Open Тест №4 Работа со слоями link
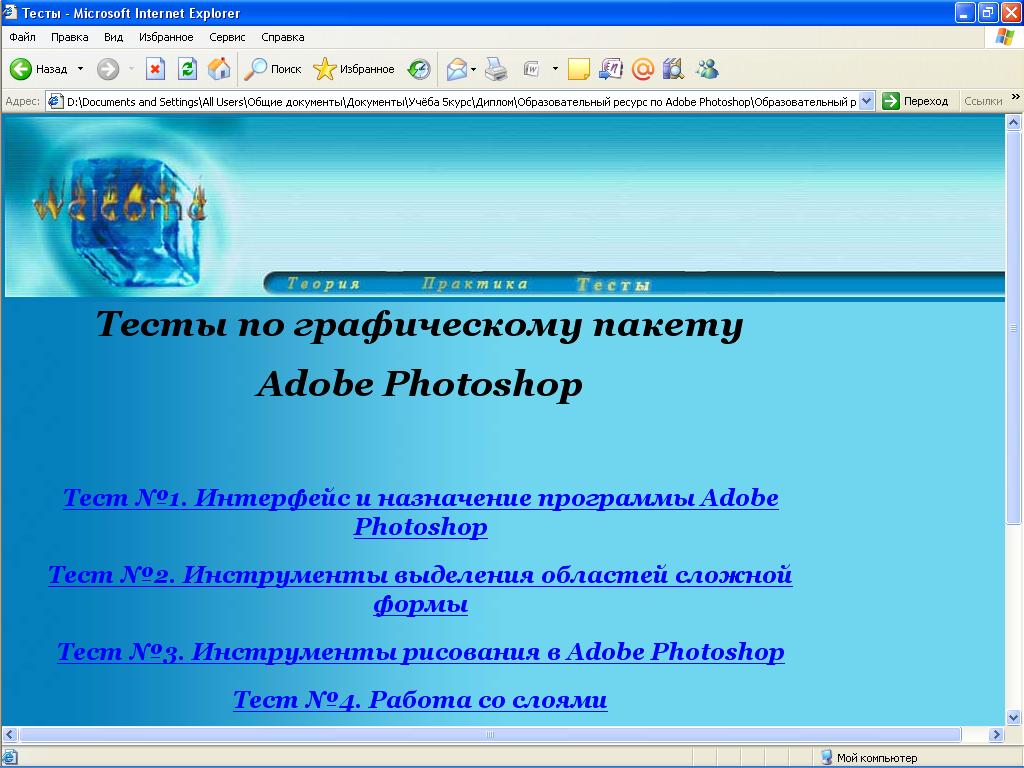Image resolution: width=1024 pixels, height=768 pixels. point(421,699)
